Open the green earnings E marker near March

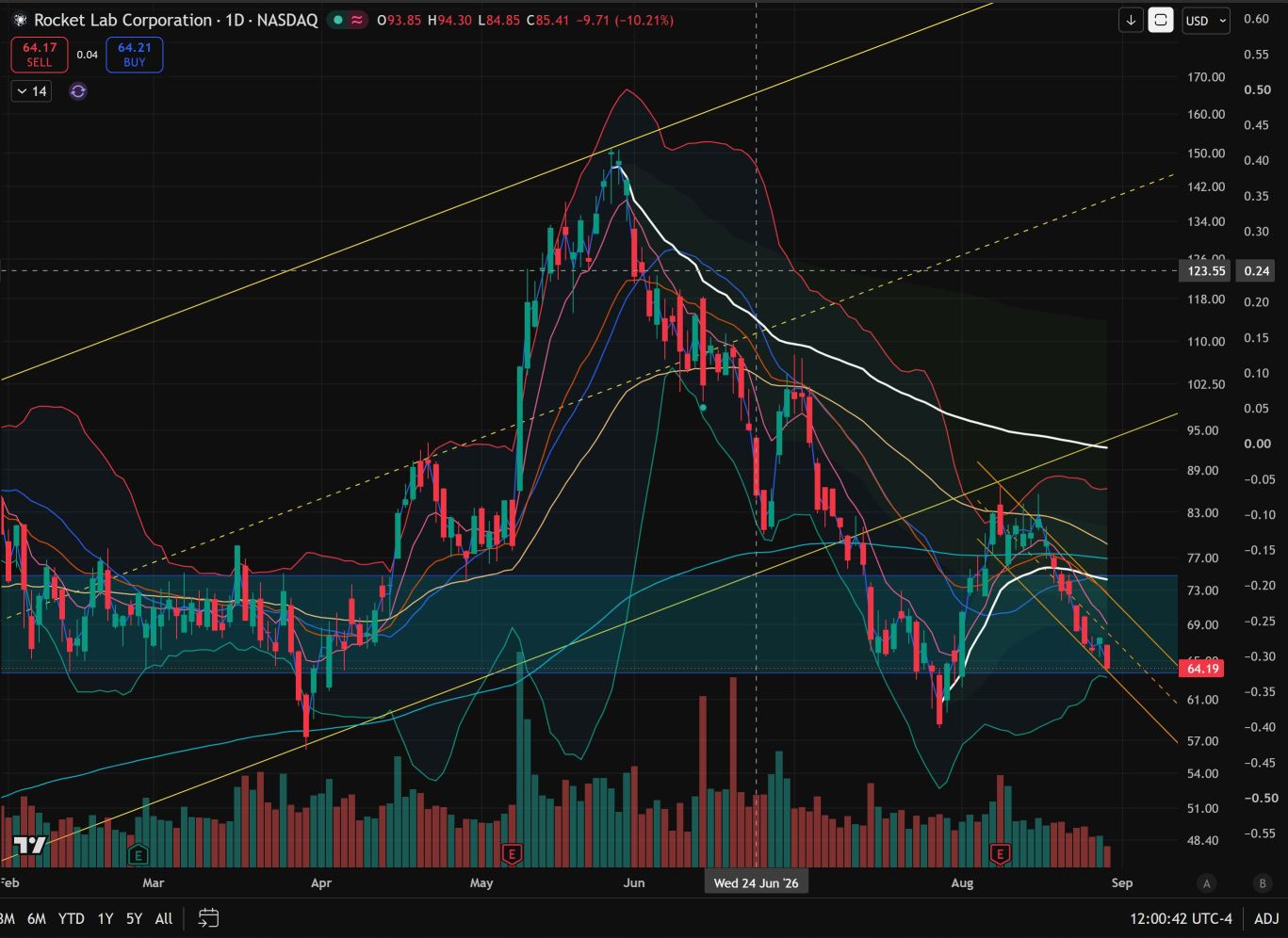139,855
